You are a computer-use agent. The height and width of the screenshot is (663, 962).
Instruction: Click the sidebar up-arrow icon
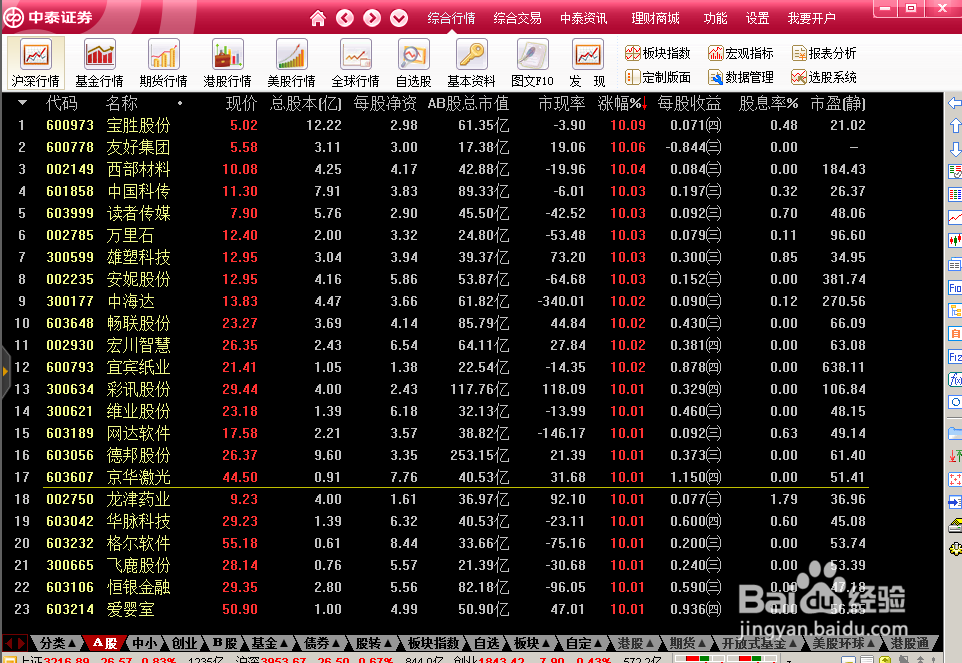(955, 126)
